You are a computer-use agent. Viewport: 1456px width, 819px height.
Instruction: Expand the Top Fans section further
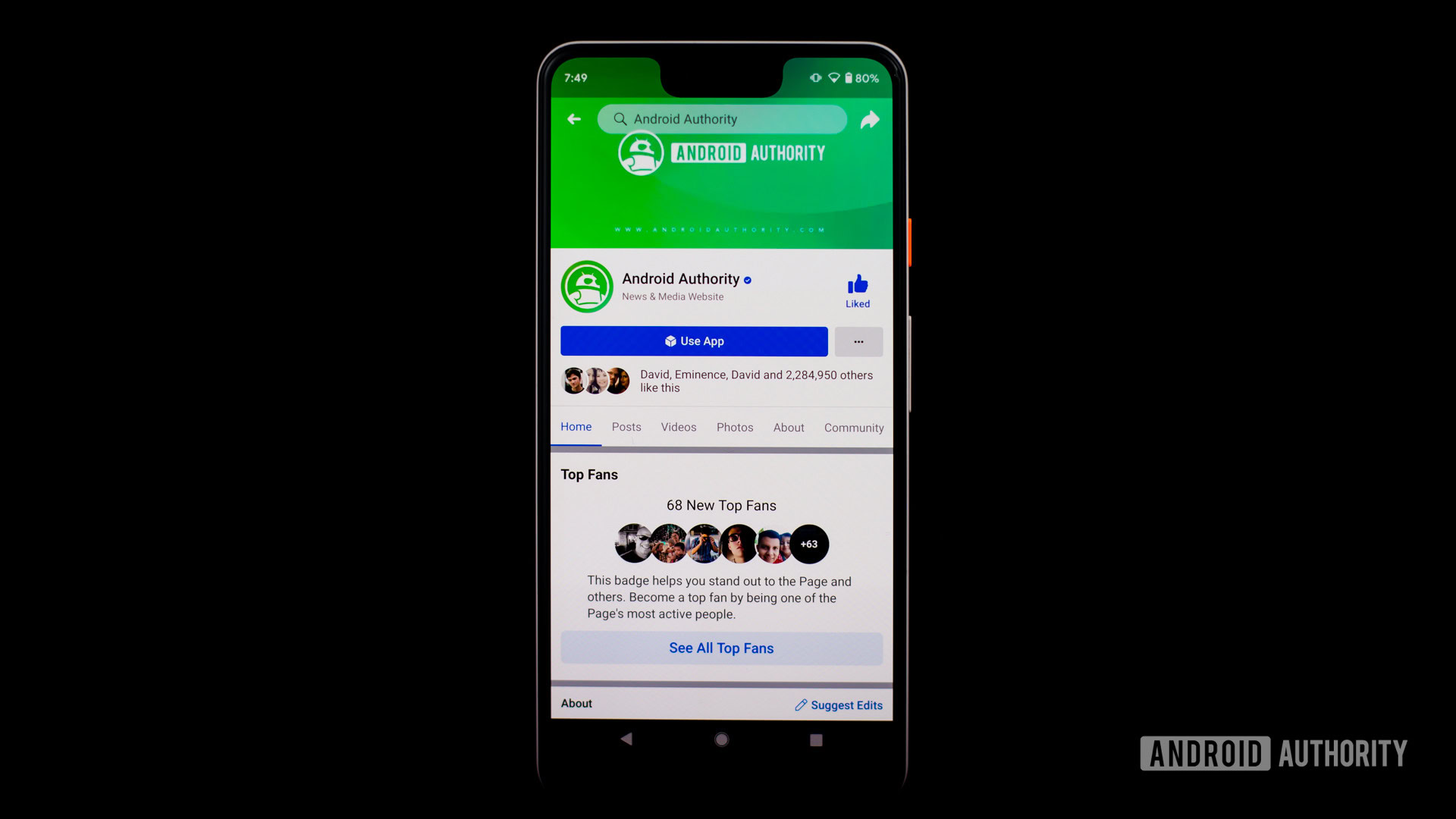point(721,647)
